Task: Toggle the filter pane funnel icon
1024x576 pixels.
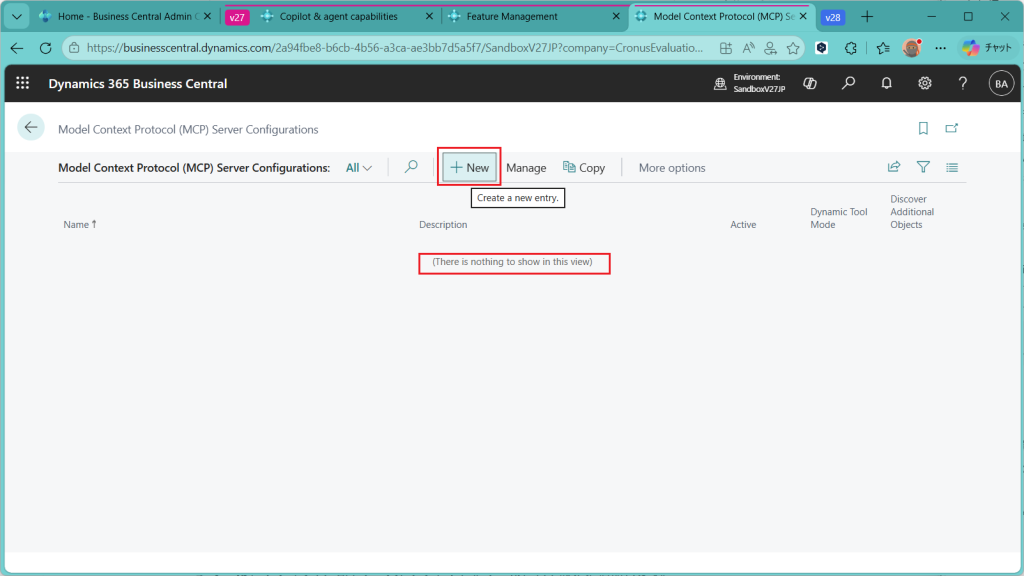Action: pos(923,167)
